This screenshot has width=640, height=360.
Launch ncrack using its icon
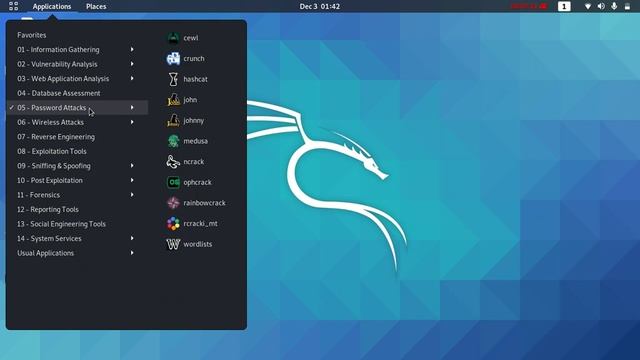[173, 162]
